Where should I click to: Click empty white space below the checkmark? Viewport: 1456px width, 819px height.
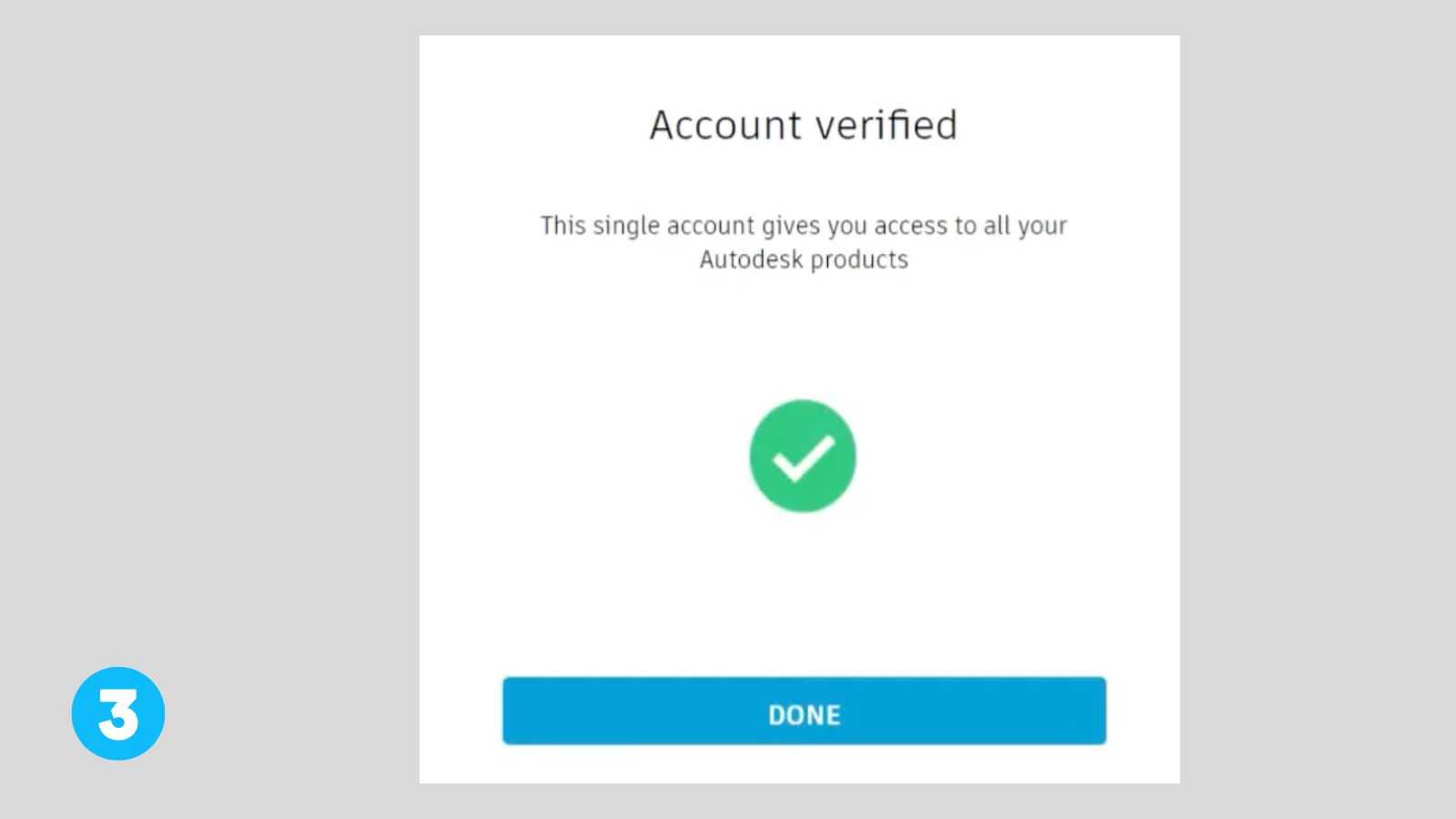point(803,591)
